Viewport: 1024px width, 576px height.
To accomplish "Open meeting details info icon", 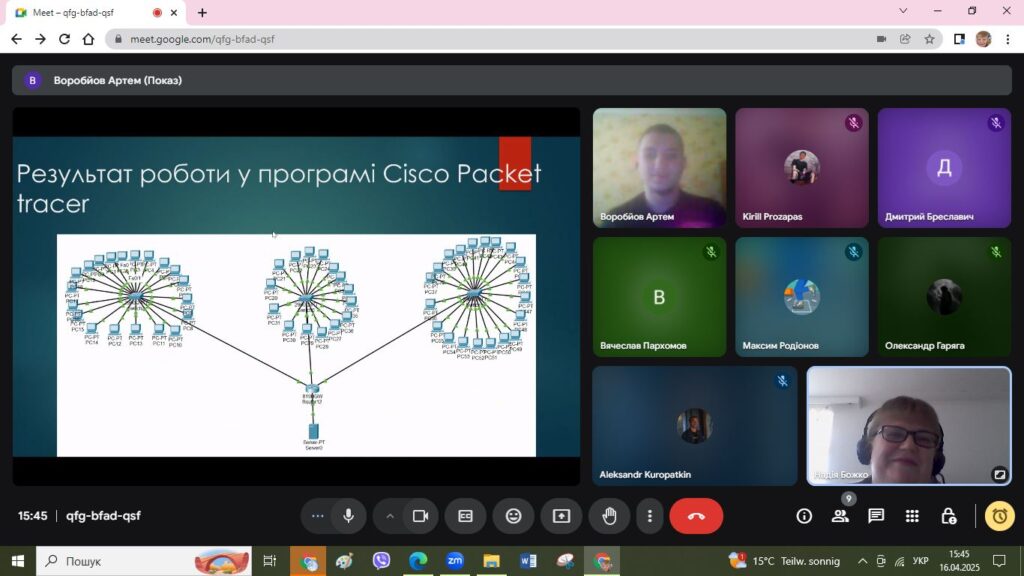I will click(x=804, y=516).
